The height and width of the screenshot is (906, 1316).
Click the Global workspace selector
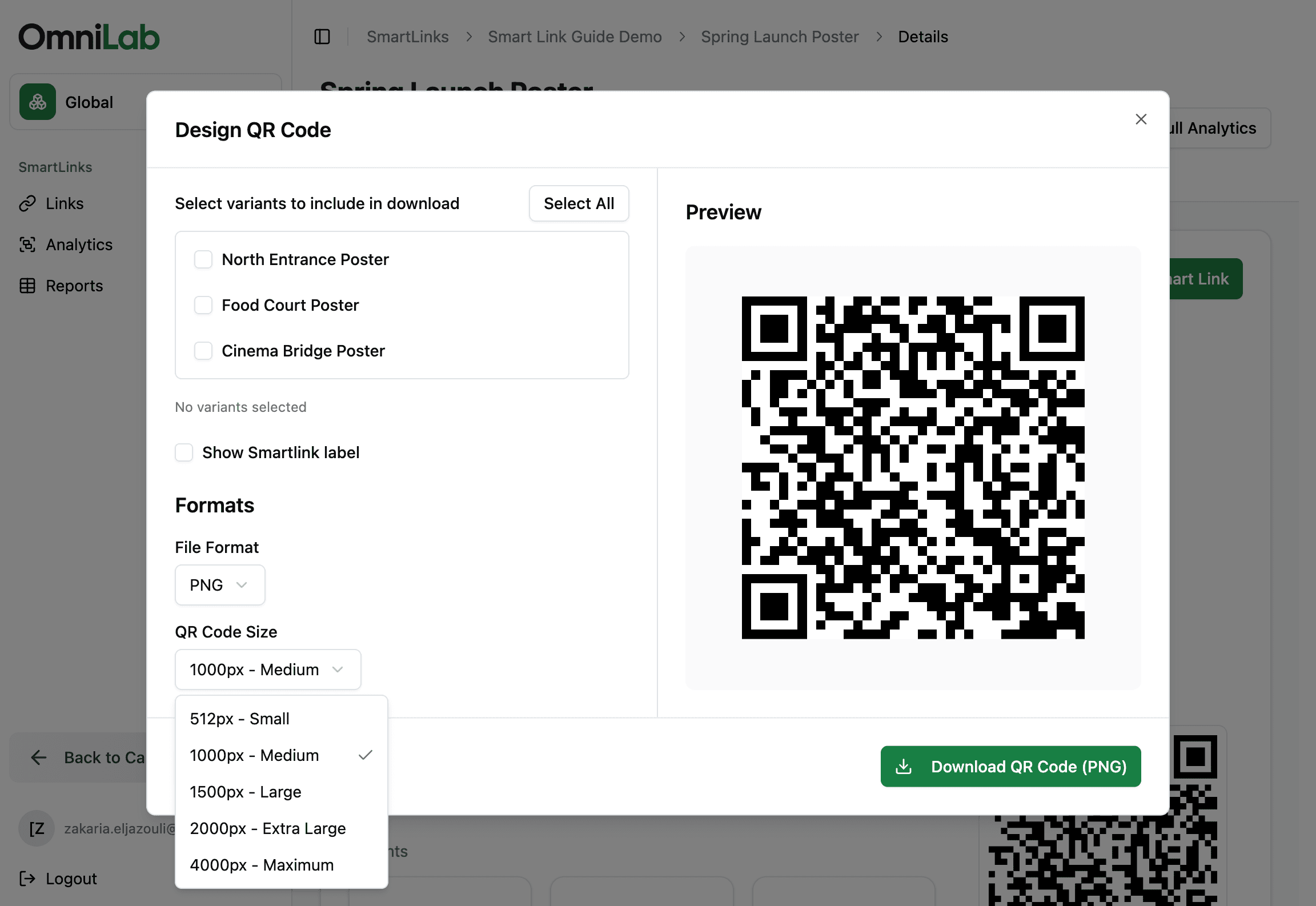point(78,102)
